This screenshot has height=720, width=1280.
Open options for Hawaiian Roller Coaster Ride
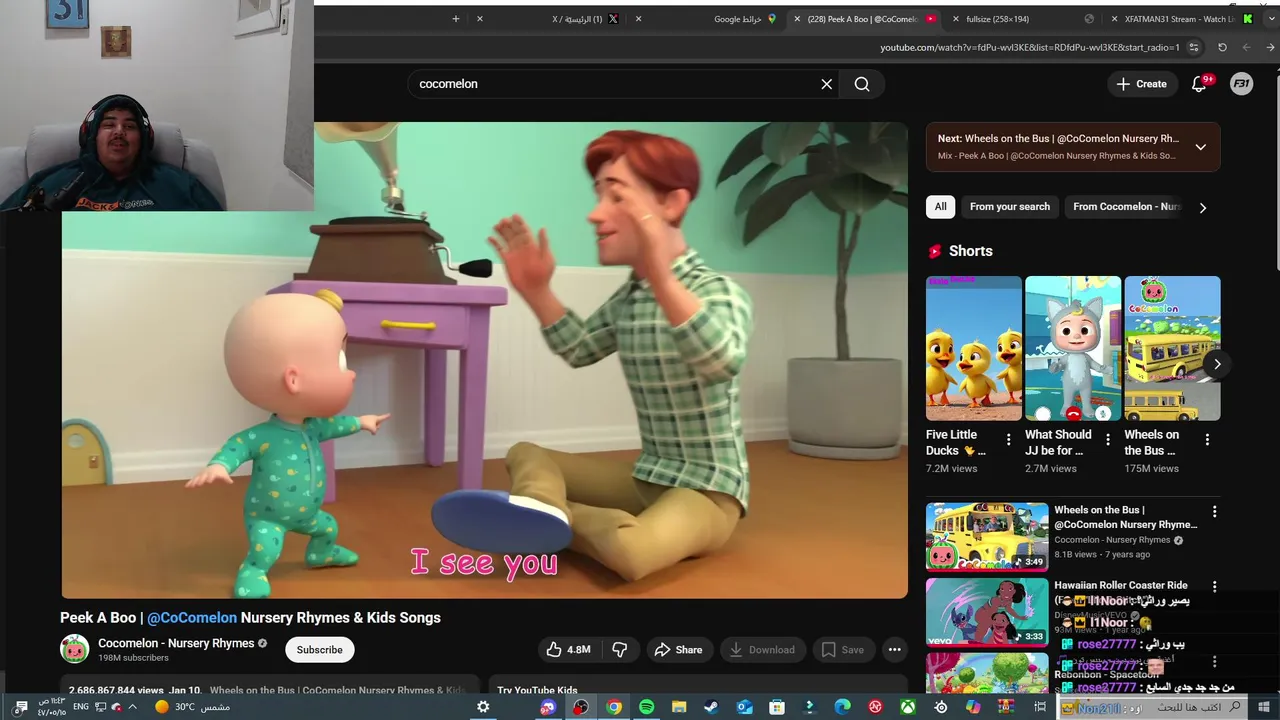[x=1215, y=587]
